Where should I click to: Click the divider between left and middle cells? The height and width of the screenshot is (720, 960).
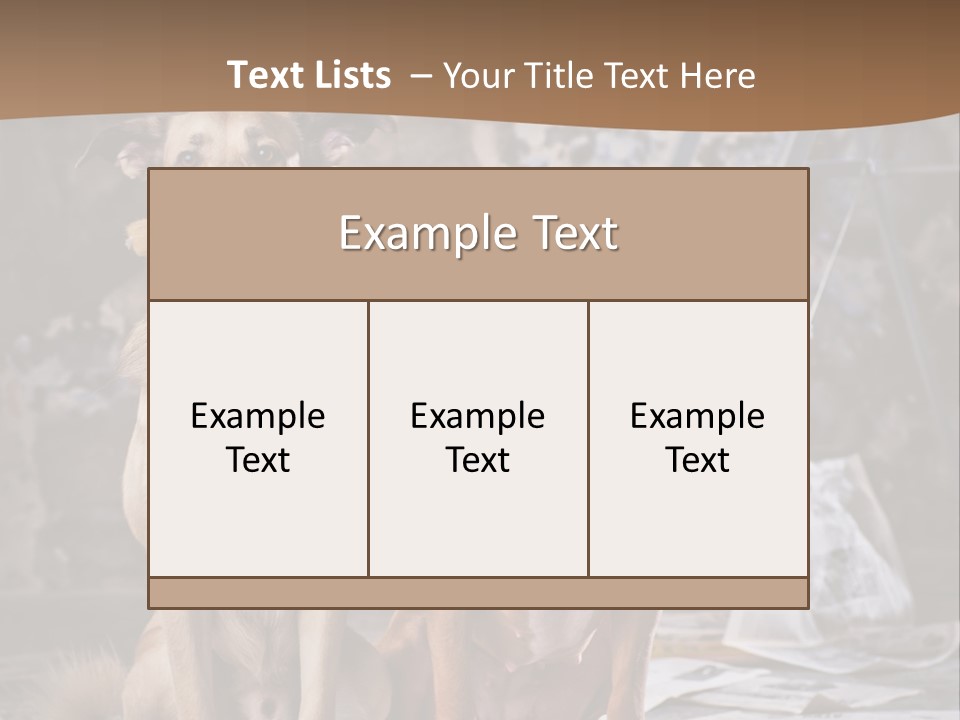click(369, 438)
